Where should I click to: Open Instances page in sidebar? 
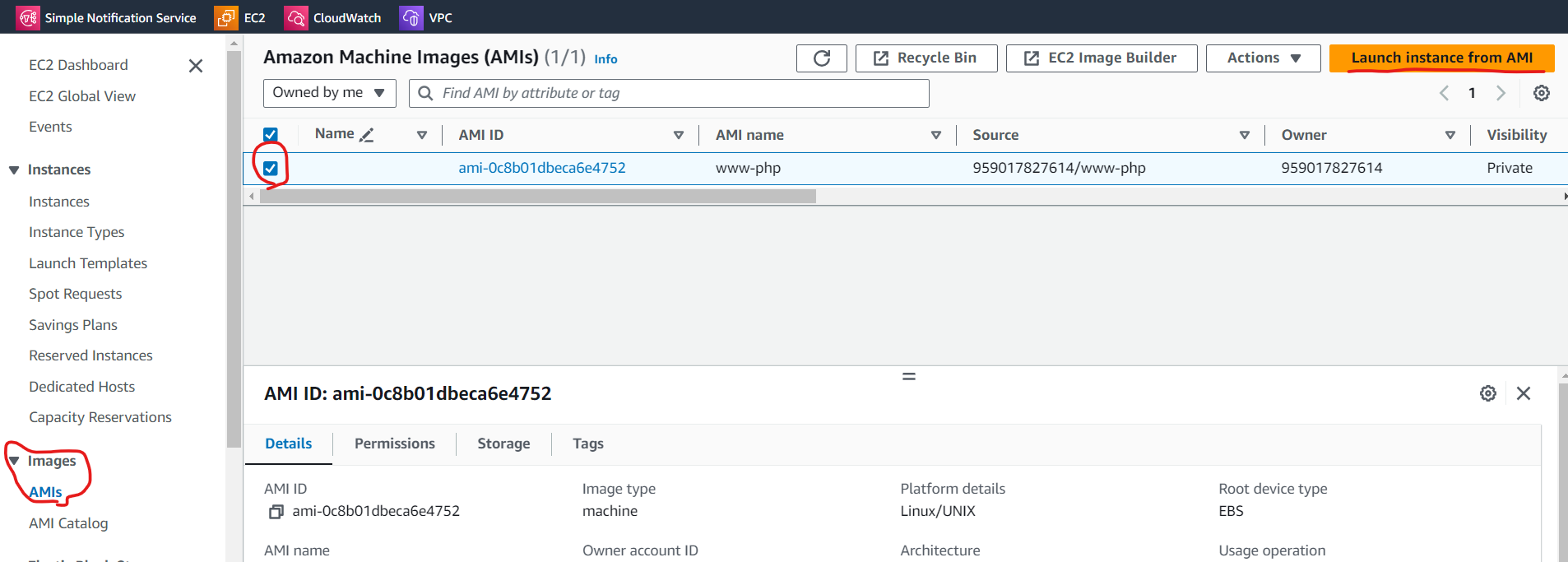59,202
